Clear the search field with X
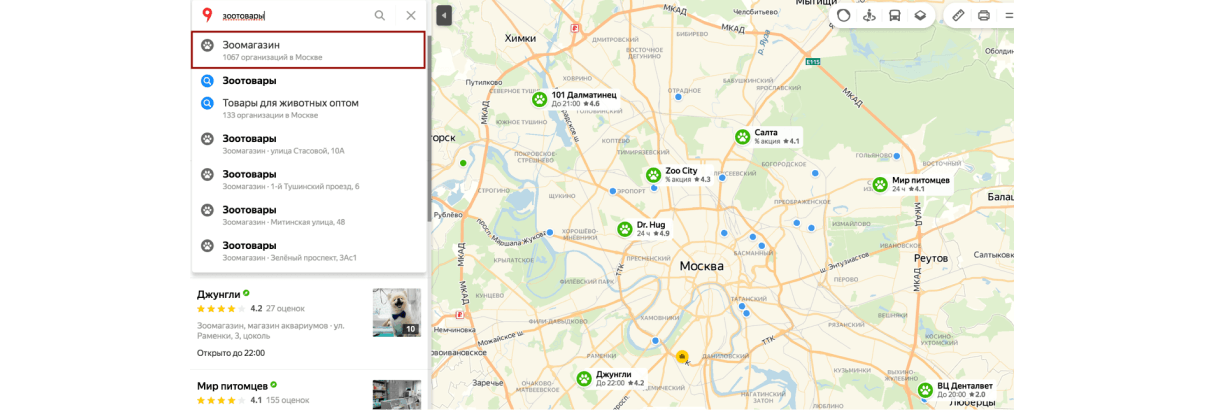This screenshot has width=1205, height=410. 411,16
